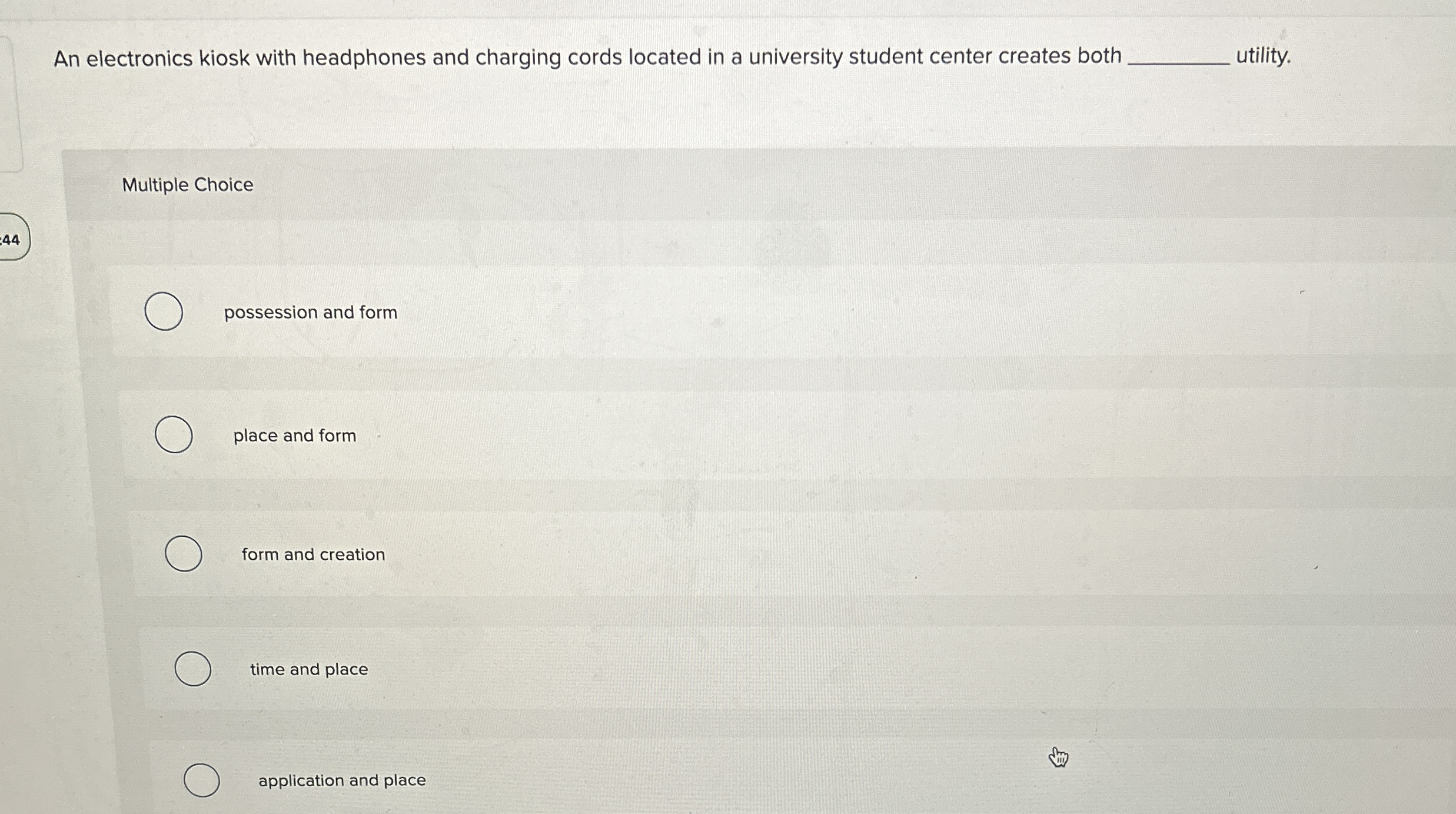Select the "time and place" radio button
The image size is (1456, 814).
(192, 669)
